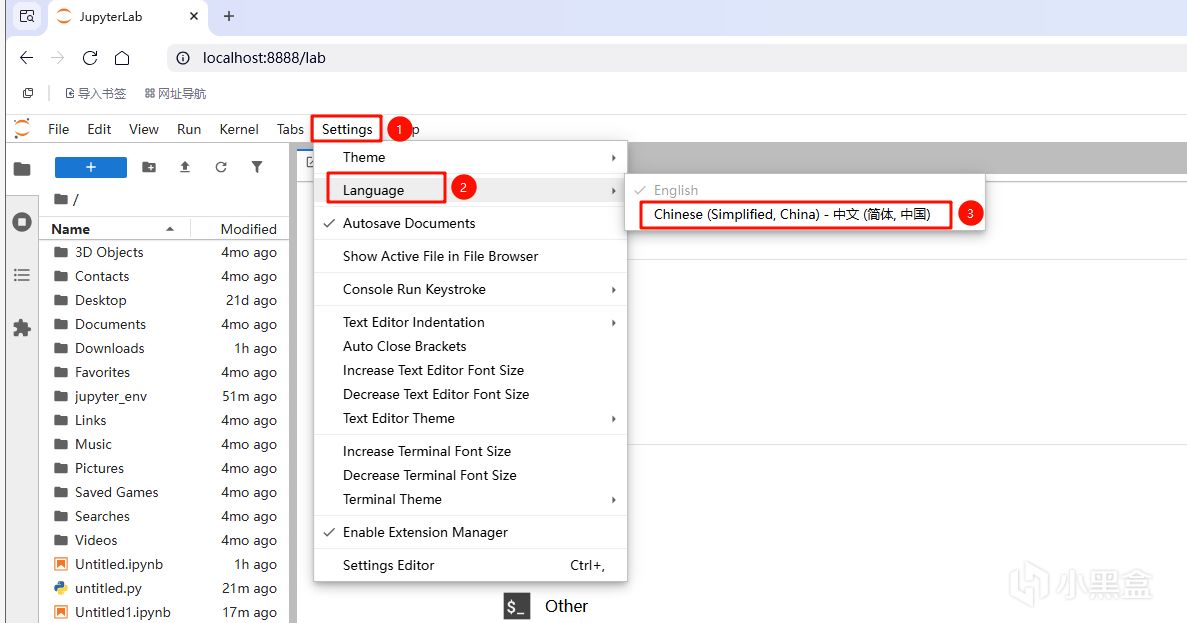Select Chinese (Simplified, China) language

coord(805,214)
